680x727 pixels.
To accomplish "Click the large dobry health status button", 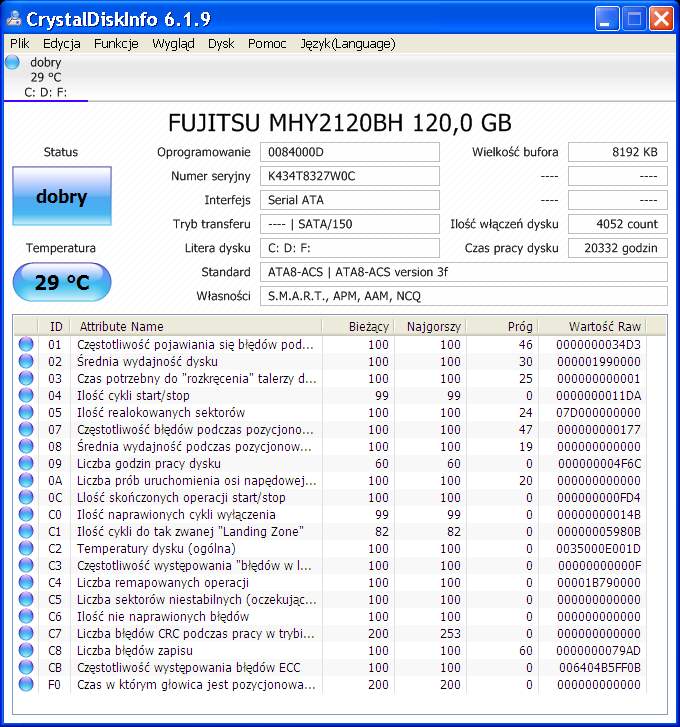I will [x=62, y=196].
